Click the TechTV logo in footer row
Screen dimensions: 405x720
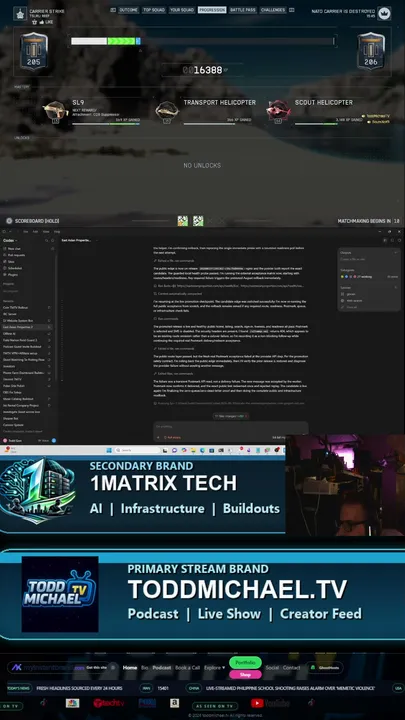click(108, 703)
